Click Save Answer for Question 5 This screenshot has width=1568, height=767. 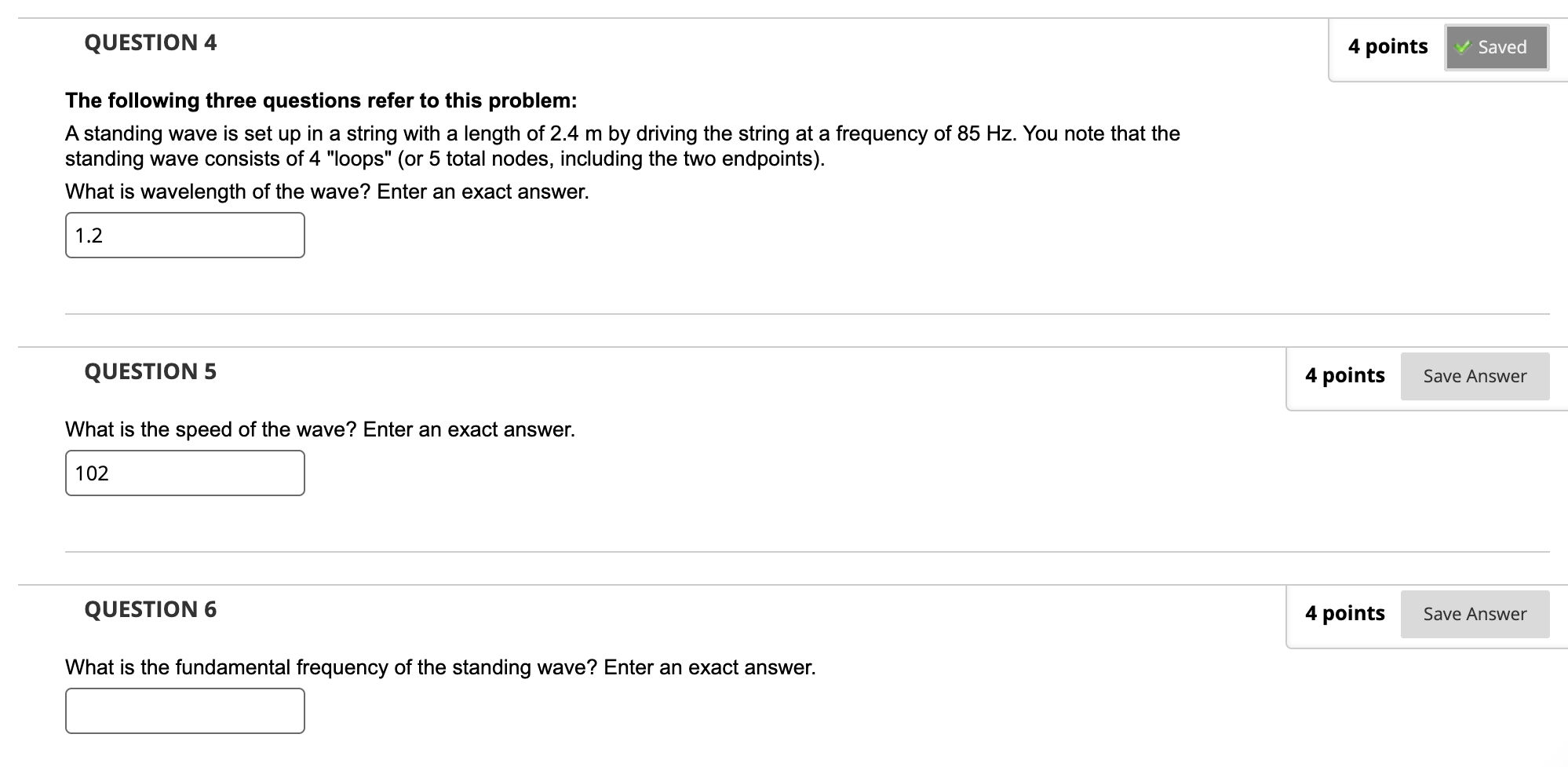[x=1475, y=375]
